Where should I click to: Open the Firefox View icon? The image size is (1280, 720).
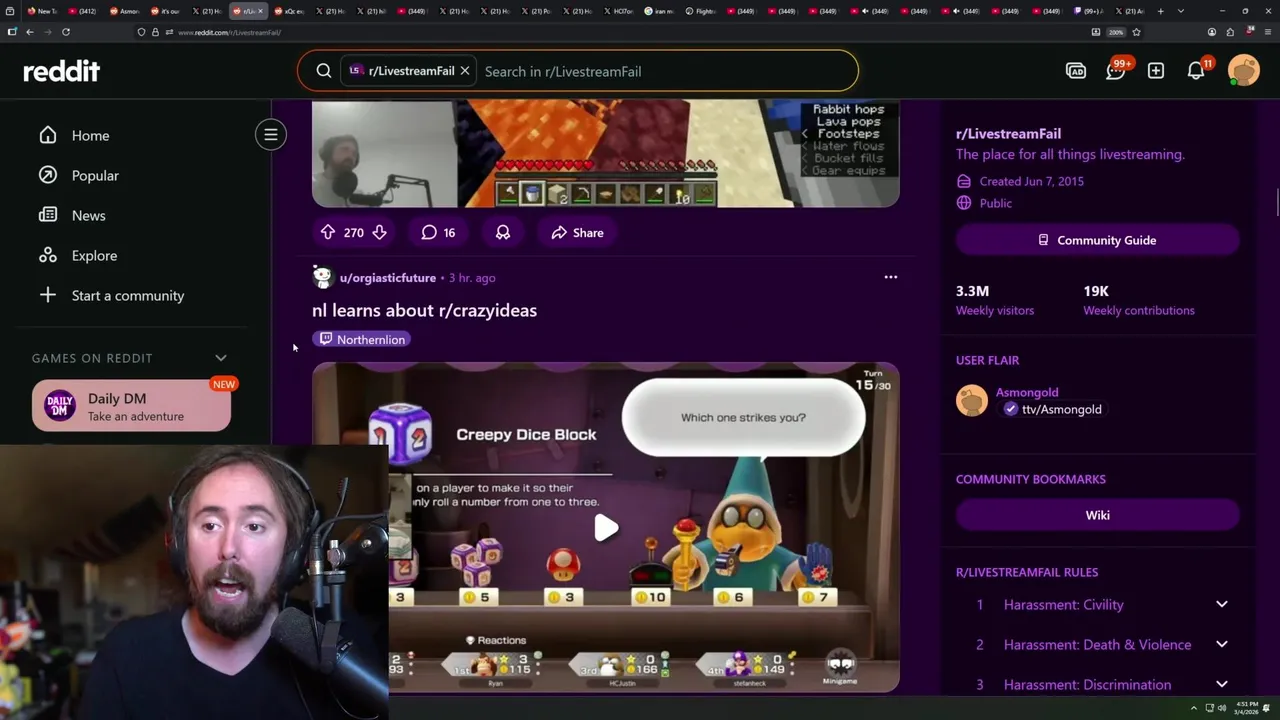tap(10, 11)
